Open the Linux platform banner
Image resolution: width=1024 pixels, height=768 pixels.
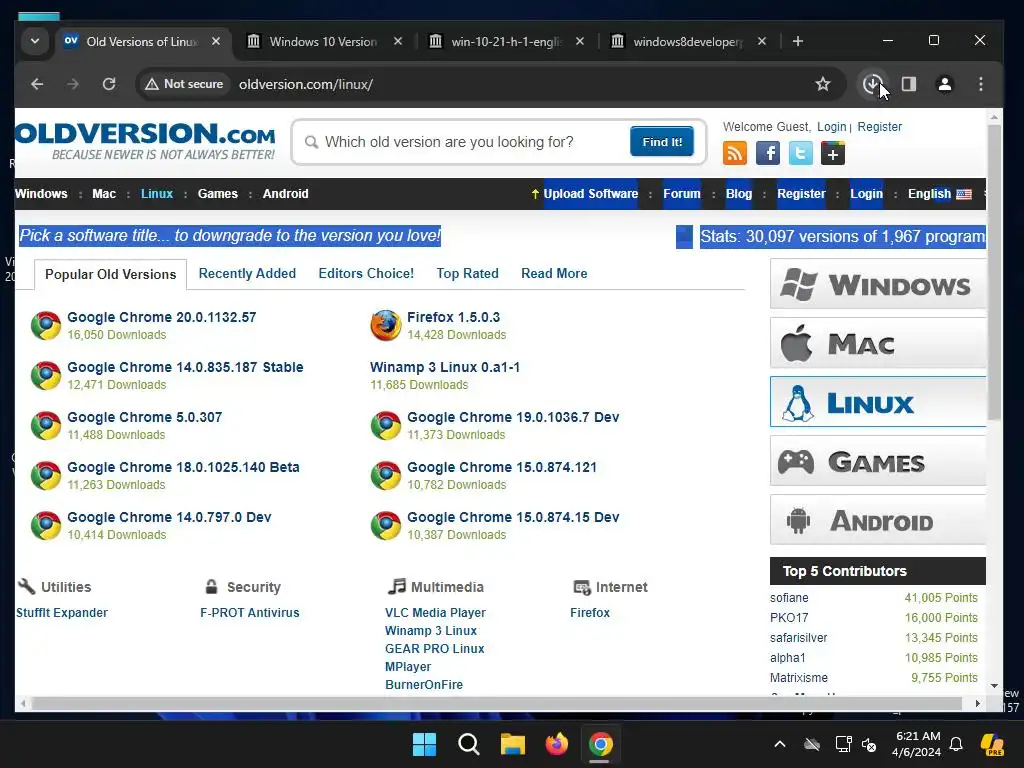coord(878,402)
